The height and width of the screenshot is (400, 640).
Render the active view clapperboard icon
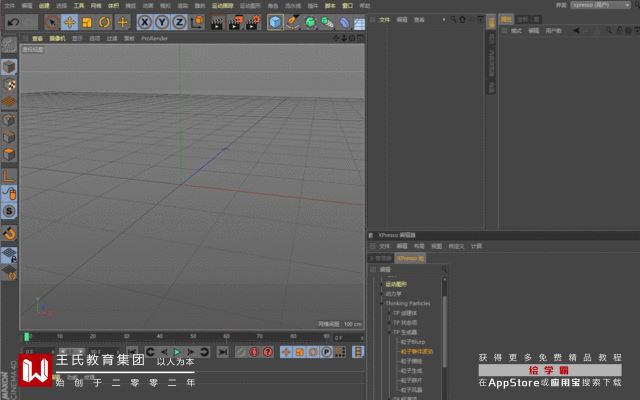pyautogui.click(x=217, y=22)
